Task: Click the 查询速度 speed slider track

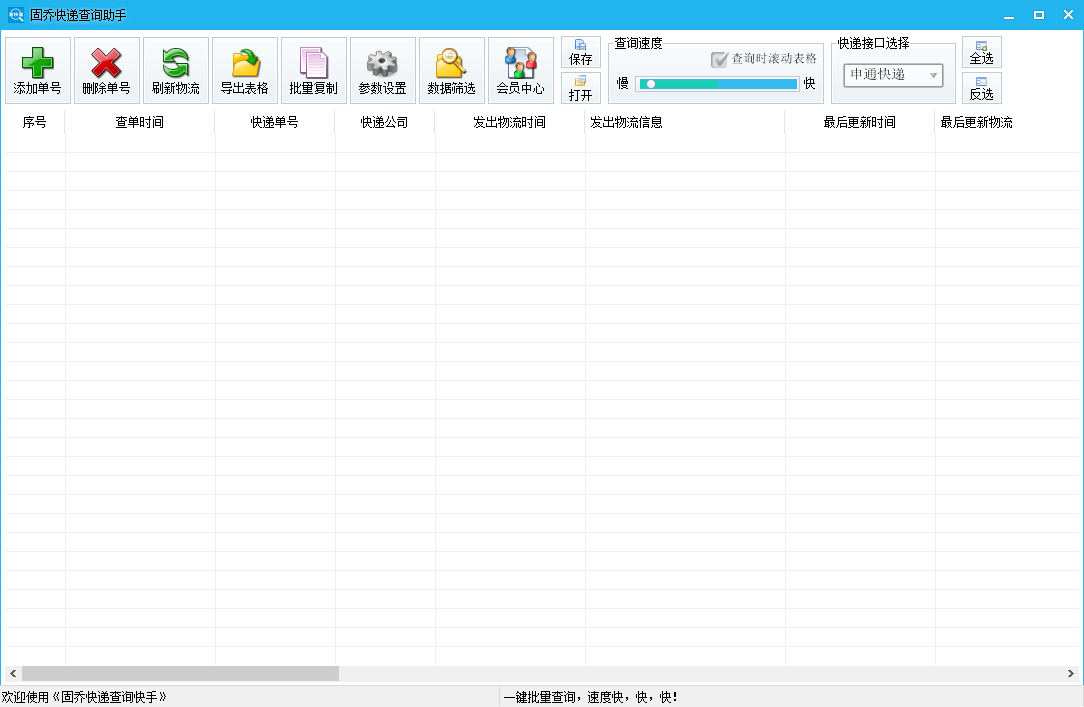Action: tap(718, 84)
